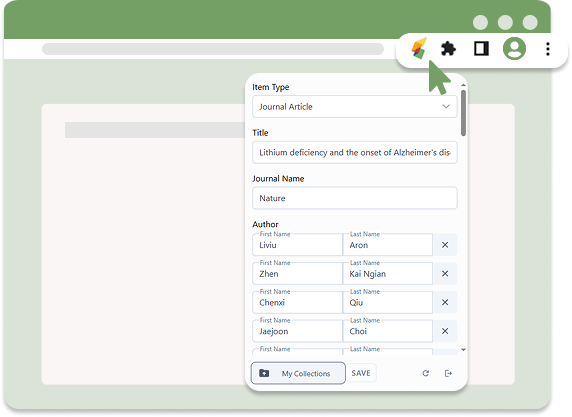Click the Title input field

point(355,152)
